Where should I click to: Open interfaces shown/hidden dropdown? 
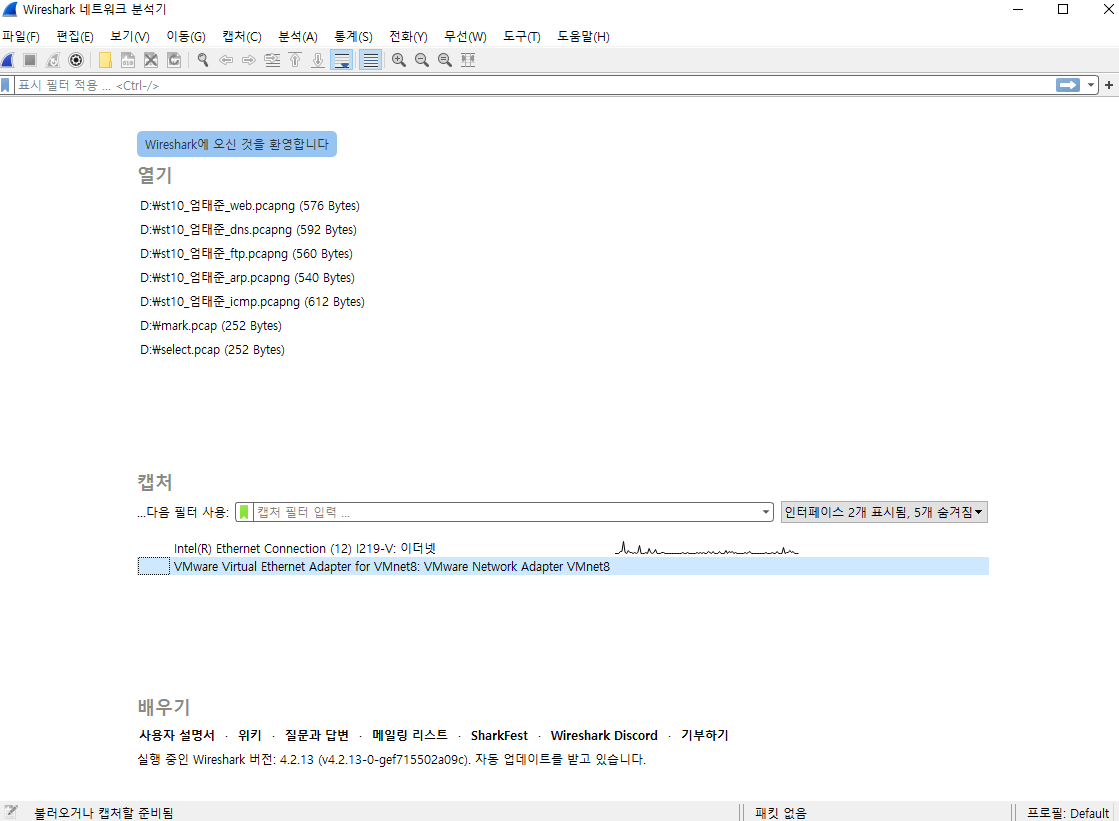point(883,512)
